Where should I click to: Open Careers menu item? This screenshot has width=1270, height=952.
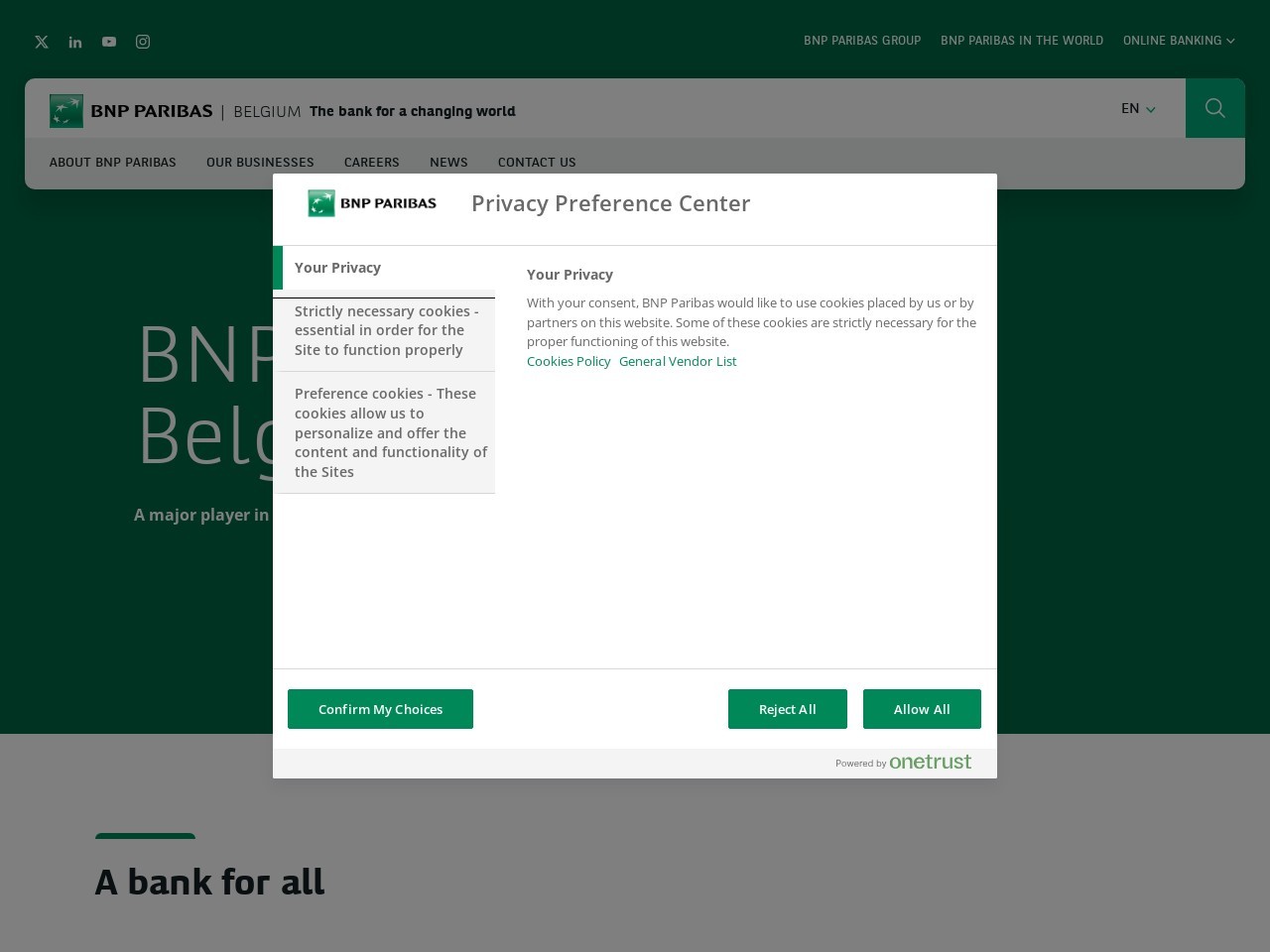click(x=372, y=162)
